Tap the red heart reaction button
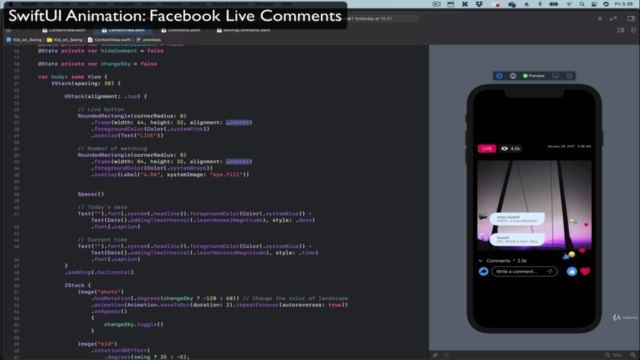640x360 pixels. coord(585,271)
